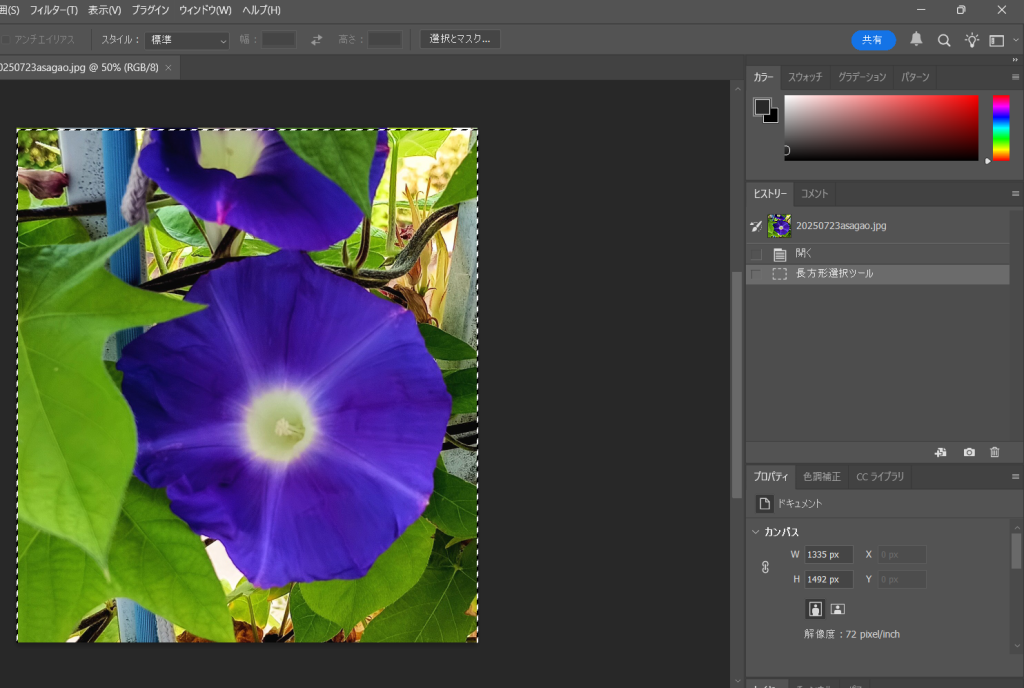Click the canvas width W input field
This screenshot has width=1024, height=688.
(828, 554)
